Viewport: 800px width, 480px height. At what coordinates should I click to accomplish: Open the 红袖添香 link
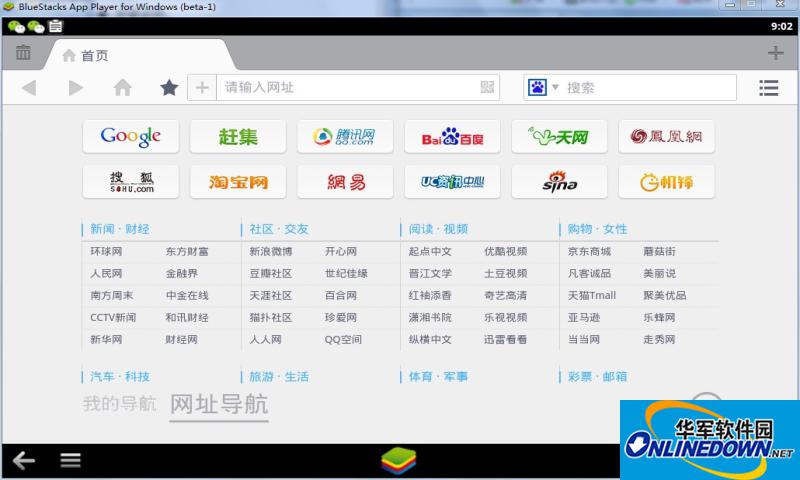click(430, 295)
